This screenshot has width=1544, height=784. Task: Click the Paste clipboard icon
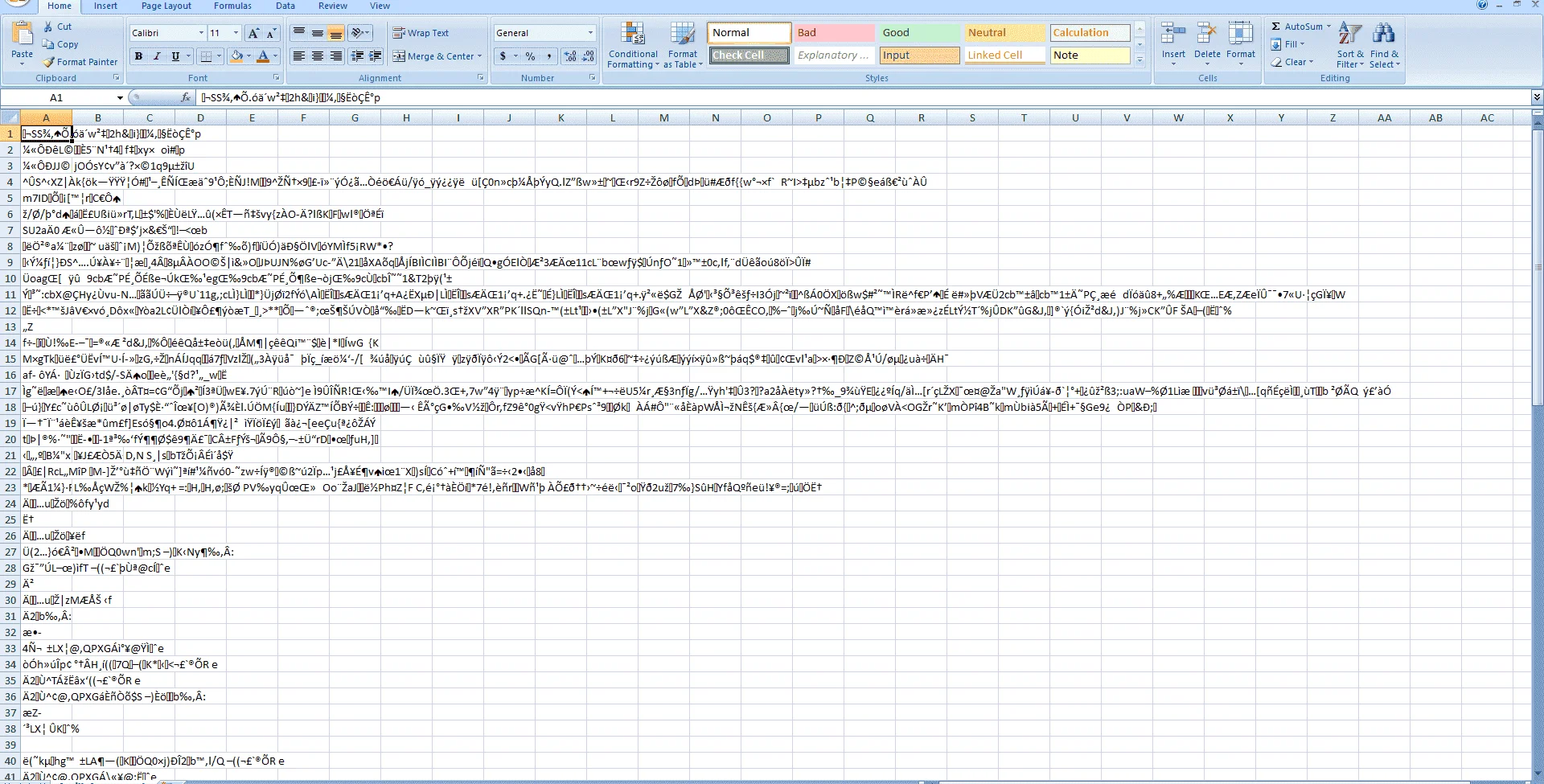(23, 34)
